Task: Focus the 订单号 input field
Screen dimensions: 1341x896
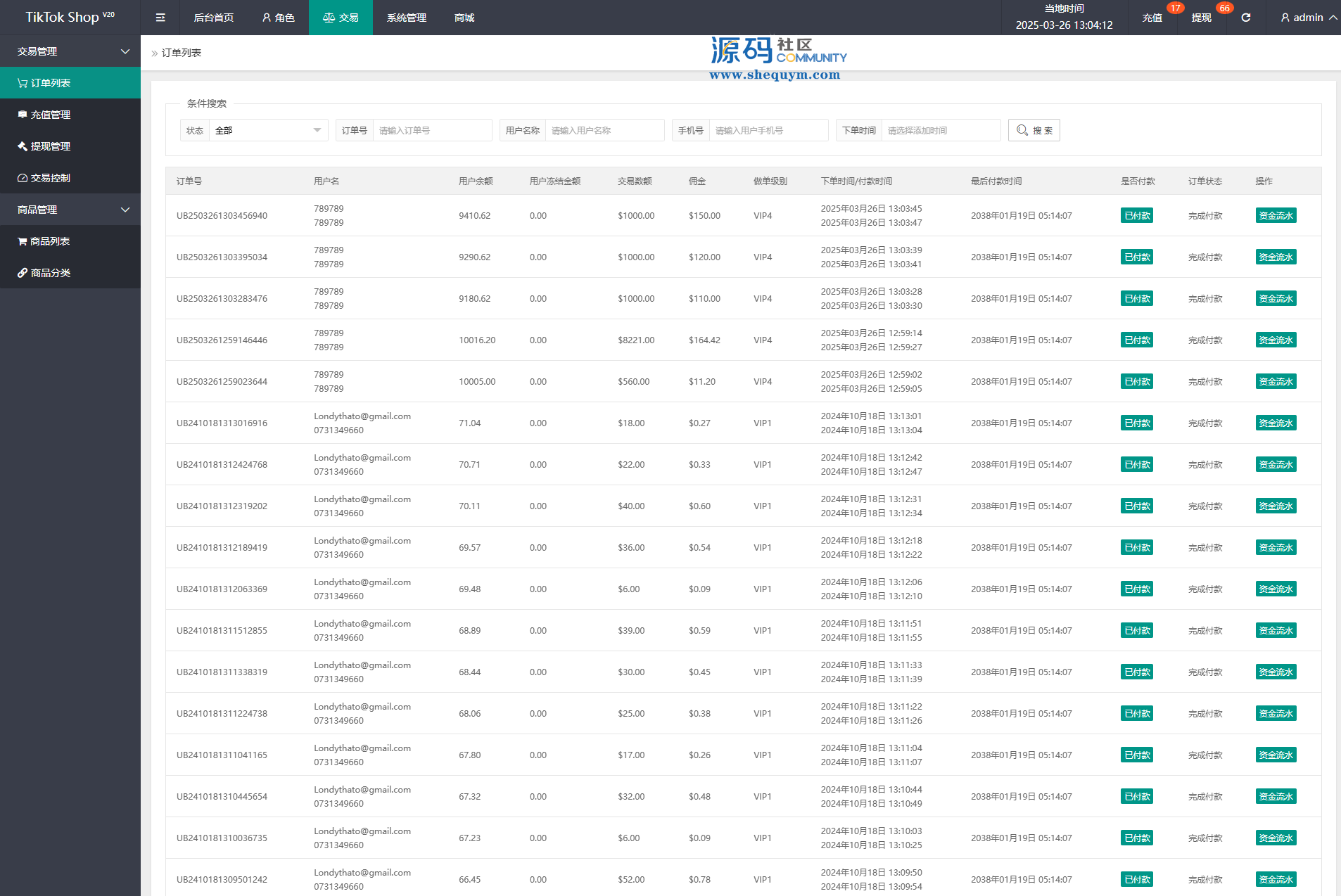Action: 431,130
